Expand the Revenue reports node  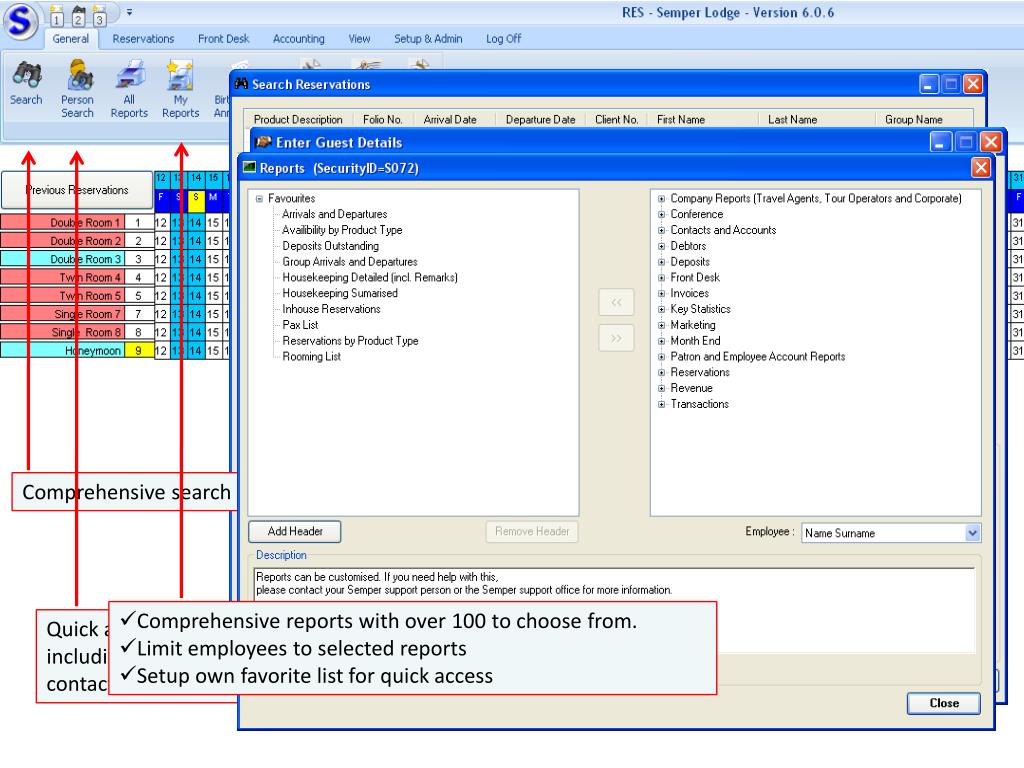tap(662, 388)
